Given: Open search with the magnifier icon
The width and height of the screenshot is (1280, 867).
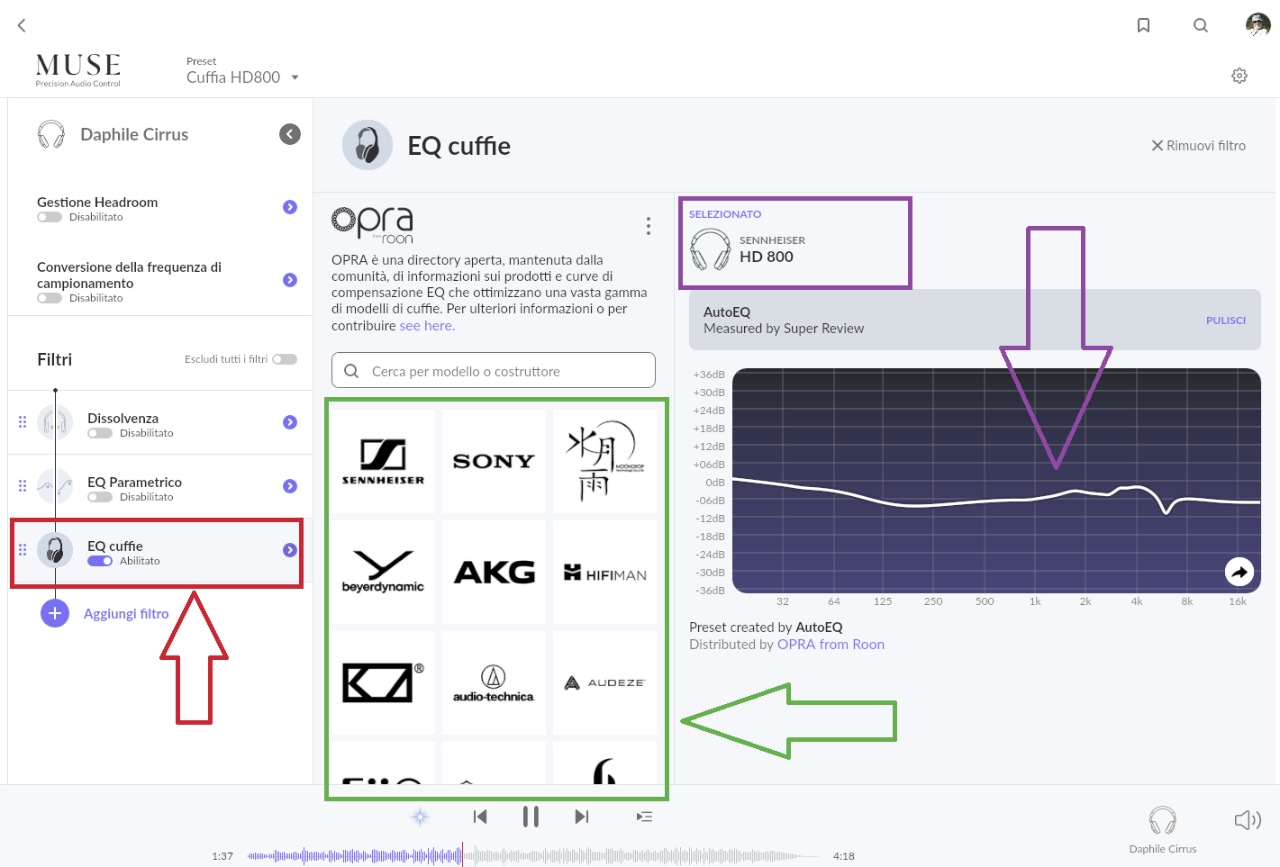Looking at the screenshot, I should tap(1201, 26).
